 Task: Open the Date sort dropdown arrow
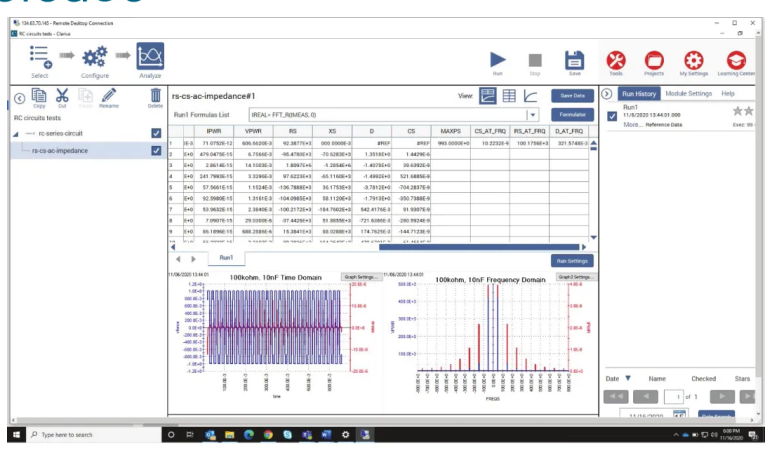tap(627, 379)
